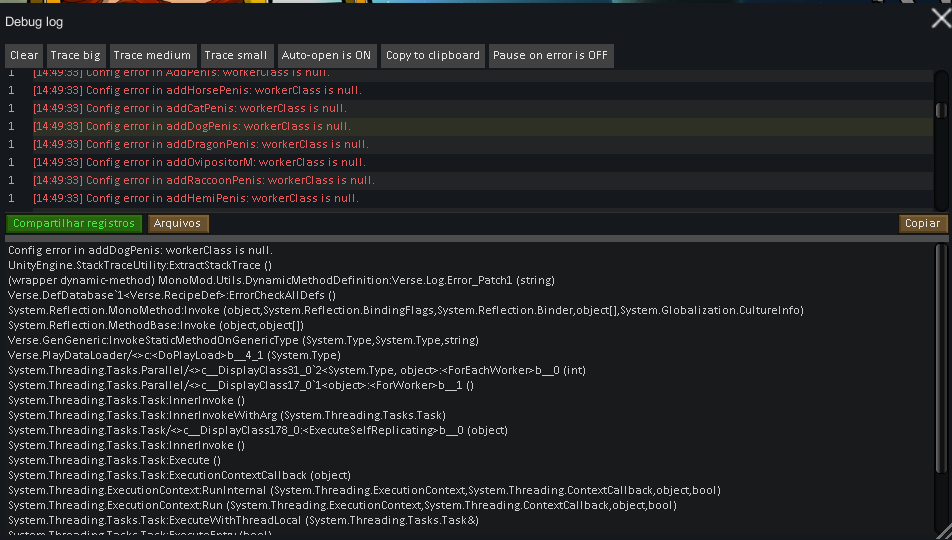Close the Debug log window
This screenshot has width=952, height=540.
941,19
